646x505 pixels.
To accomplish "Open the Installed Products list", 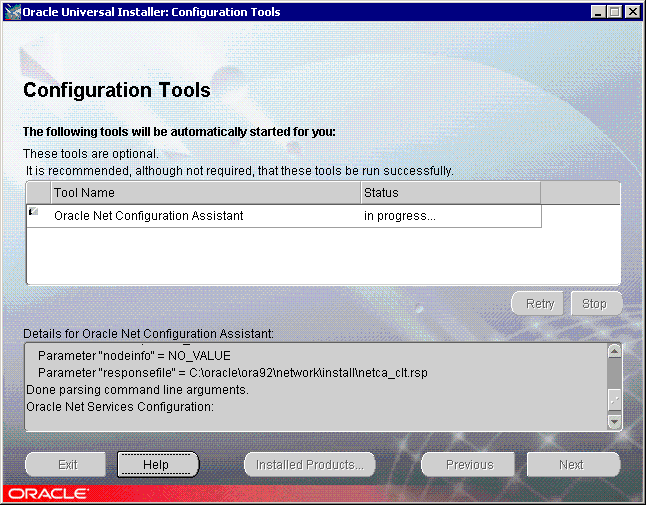I will click(310, 464).
